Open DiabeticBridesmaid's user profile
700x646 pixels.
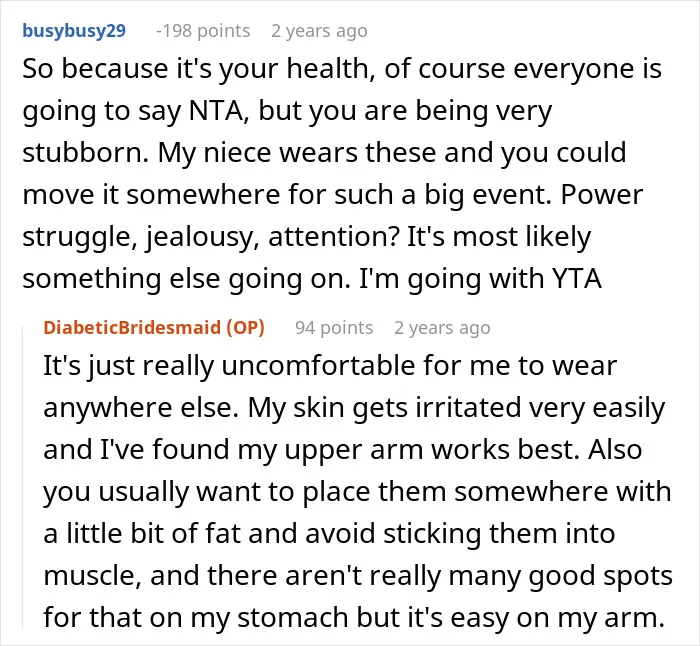tap(132, 327)
